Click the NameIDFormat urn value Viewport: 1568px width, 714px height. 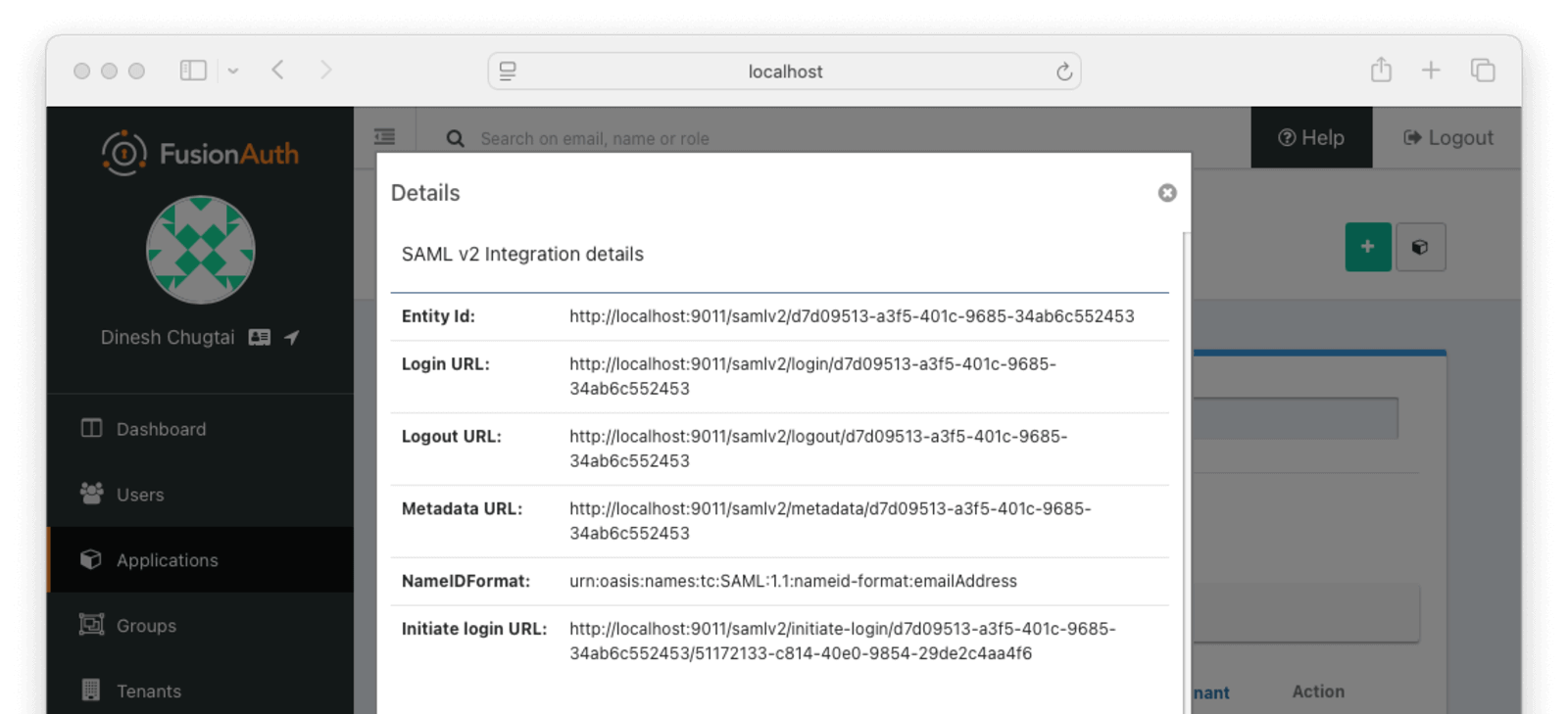[793, 581]
